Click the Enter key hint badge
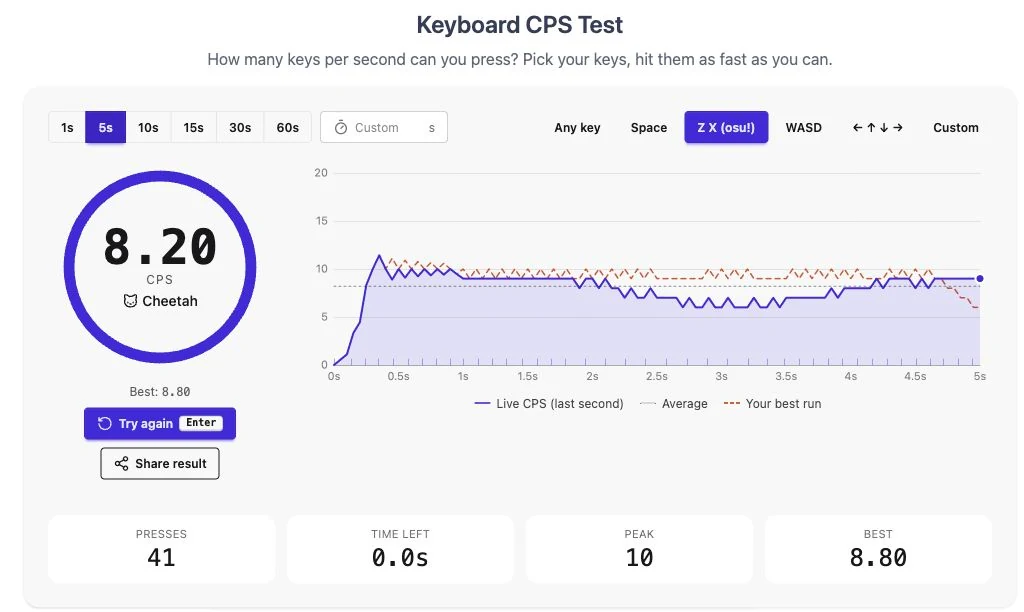1024x612 pixels. [201, 423]
